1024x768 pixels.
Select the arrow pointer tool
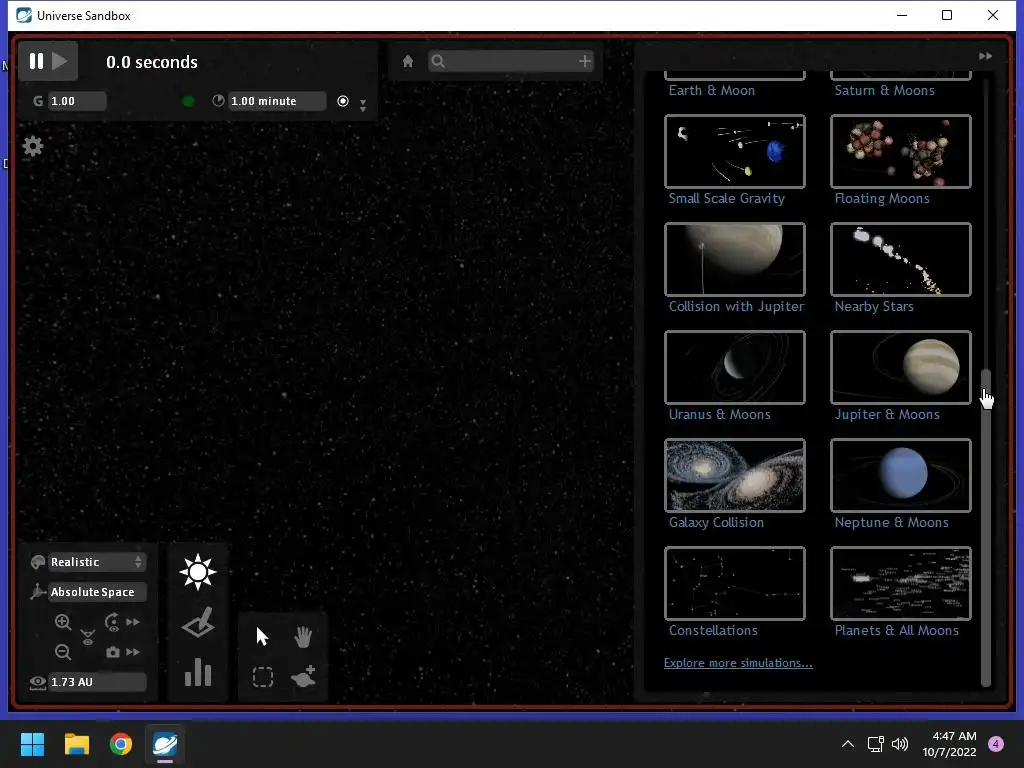[262, 637]
